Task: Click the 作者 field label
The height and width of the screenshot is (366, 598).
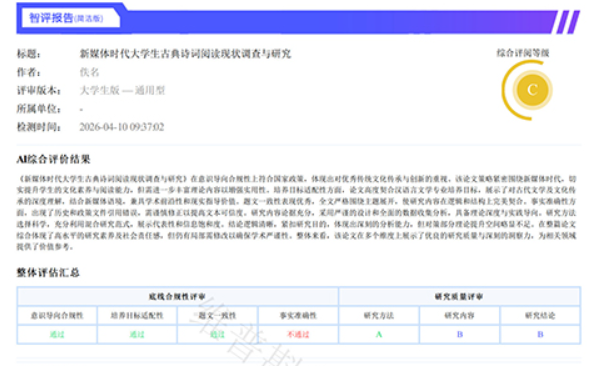Action: [29, 72]
